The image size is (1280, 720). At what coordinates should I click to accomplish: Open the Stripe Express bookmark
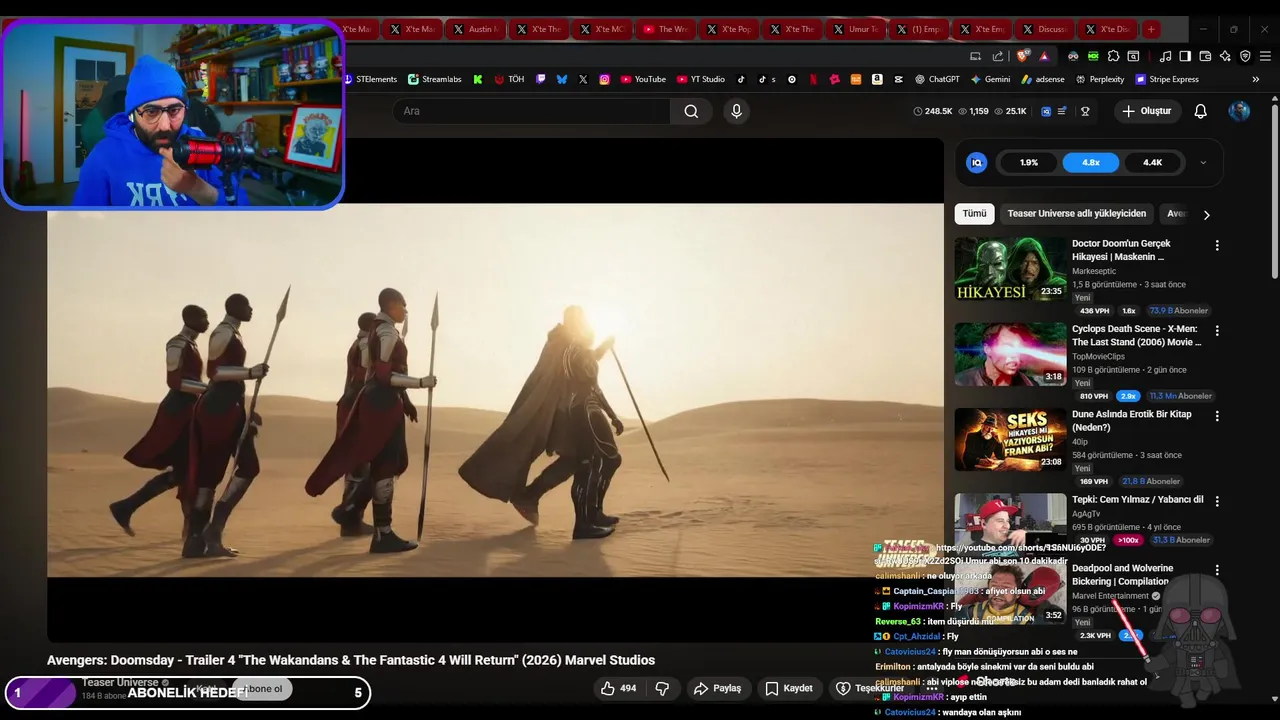pyautogui.click(x=1166, y=79)
